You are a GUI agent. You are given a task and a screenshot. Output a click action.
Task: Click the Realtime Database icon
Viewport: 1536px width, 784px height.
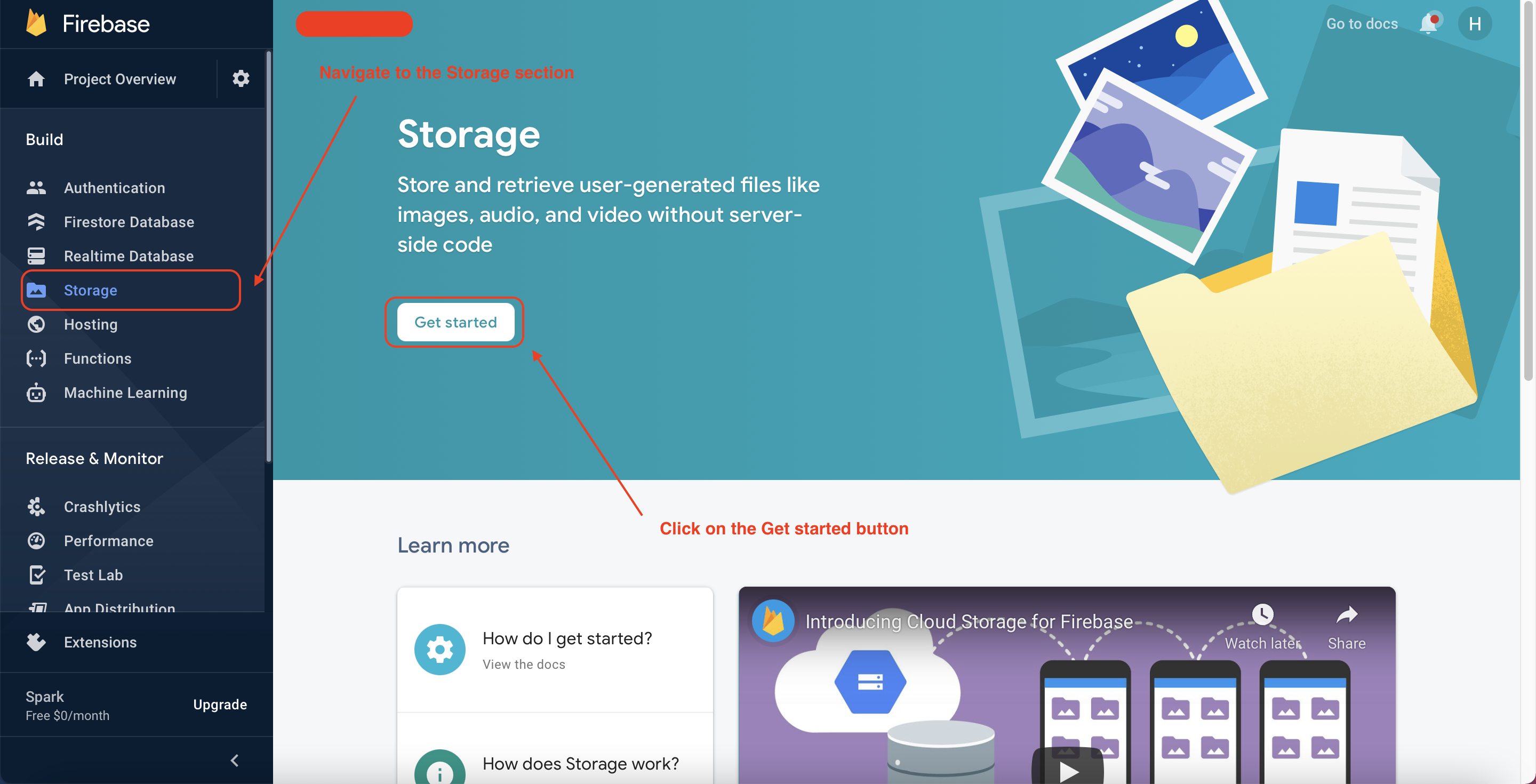[37, 255]
